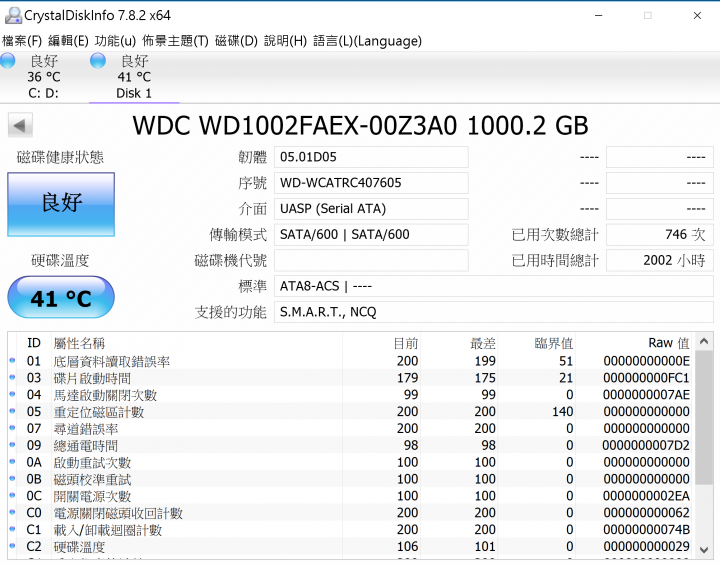Image resolution: width=720 pixels, height=565 pixels.
Task: Select the 底層資料讀取錯誤率 attribute row
Action: pos(351,361)
